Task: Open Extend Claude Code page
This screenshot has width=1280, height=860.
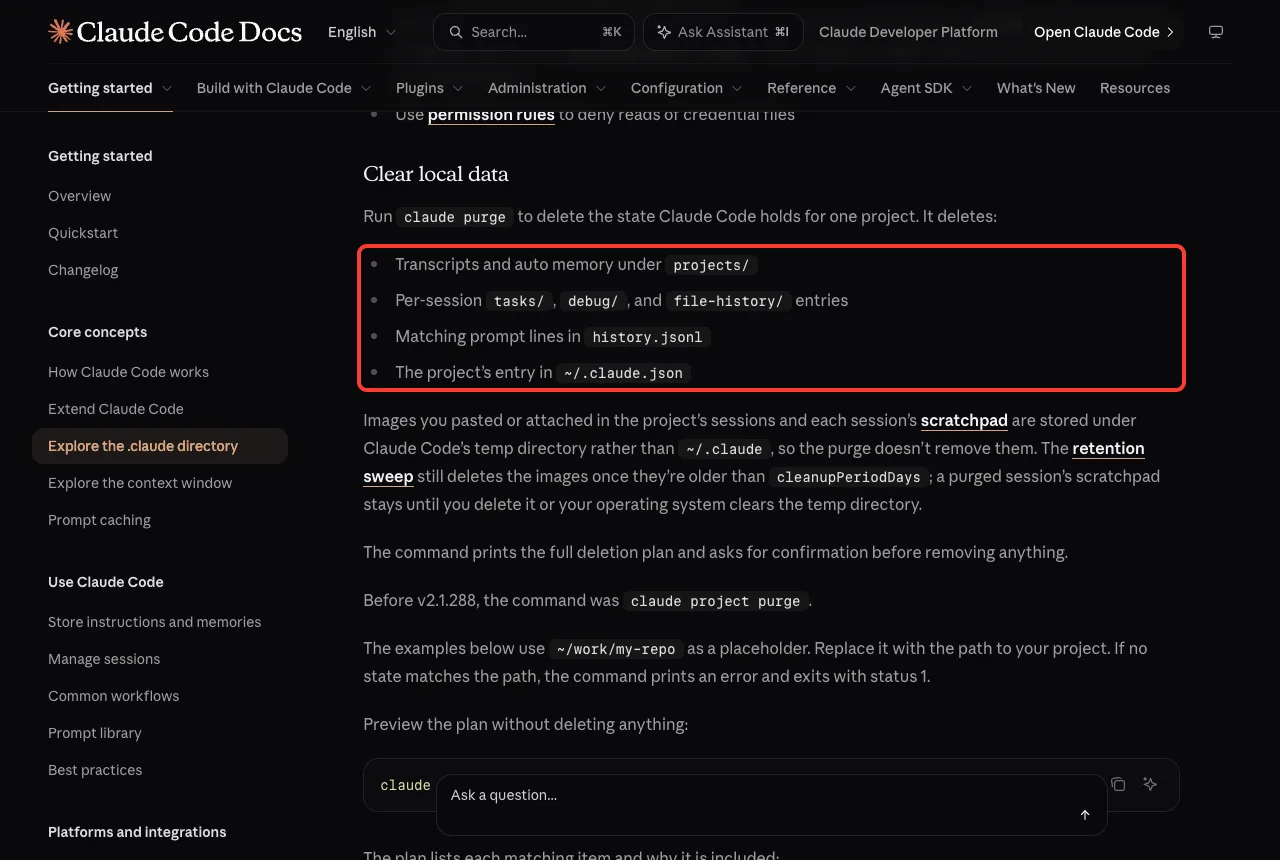Action: coord(116,409)
